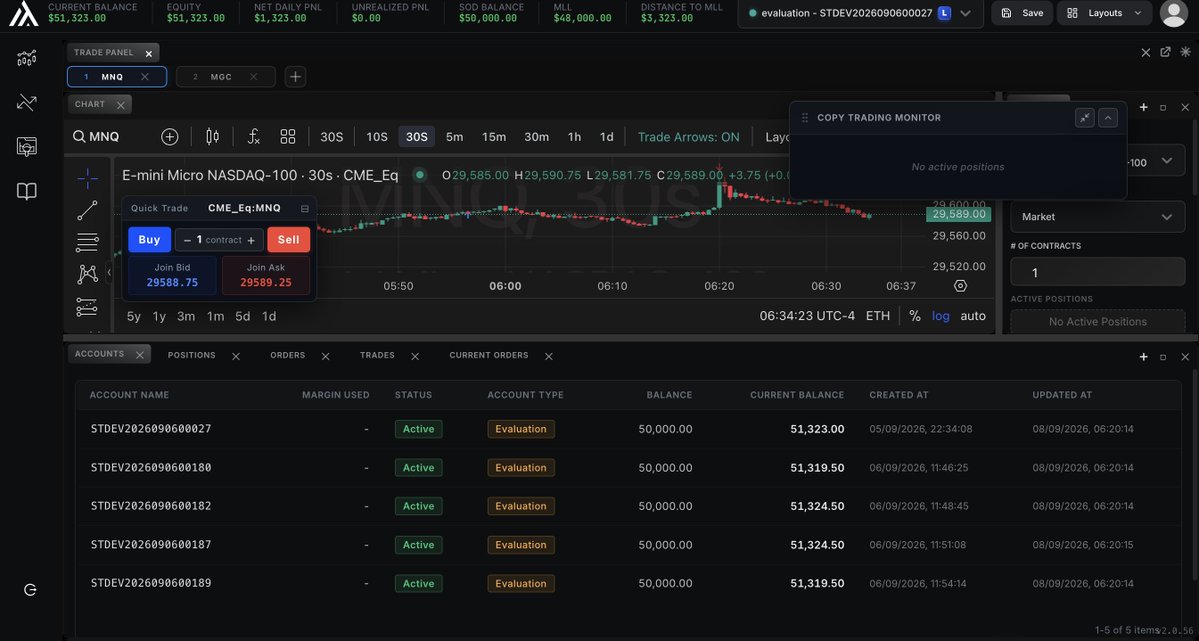Viewport: 1199px width, 641px height.
Task: Open the charts section in left sidebar
Action: coord(27,58)
